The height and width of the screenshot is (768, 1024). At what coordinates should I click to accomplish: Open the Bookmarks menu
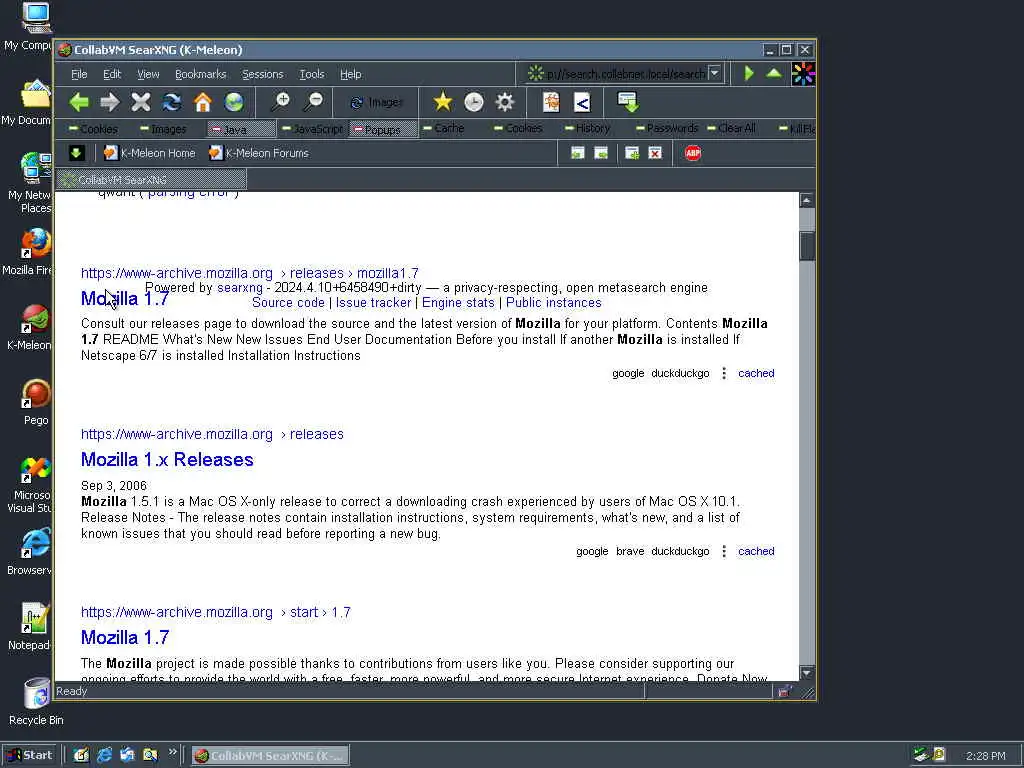[x=200, y=74]
